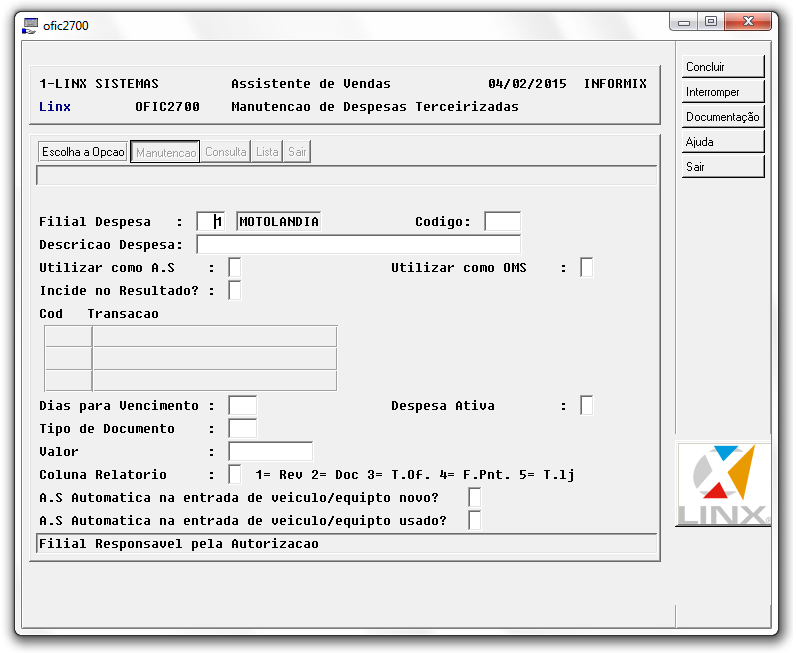This screenshot has width=796, height=653.
Task: Open Ajuda help button
Action: pyautogui.click(x=722, y=142)
